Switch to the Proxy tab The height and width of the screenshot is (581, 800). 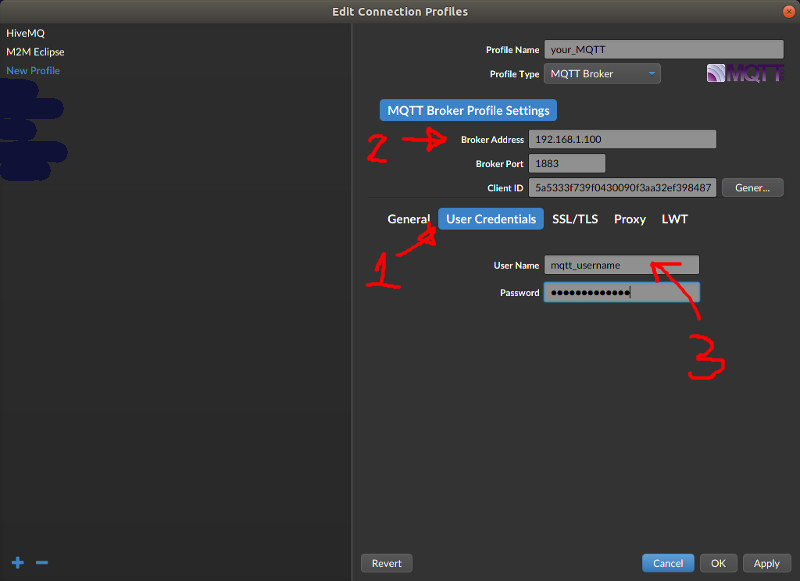[x=630, y=219]
